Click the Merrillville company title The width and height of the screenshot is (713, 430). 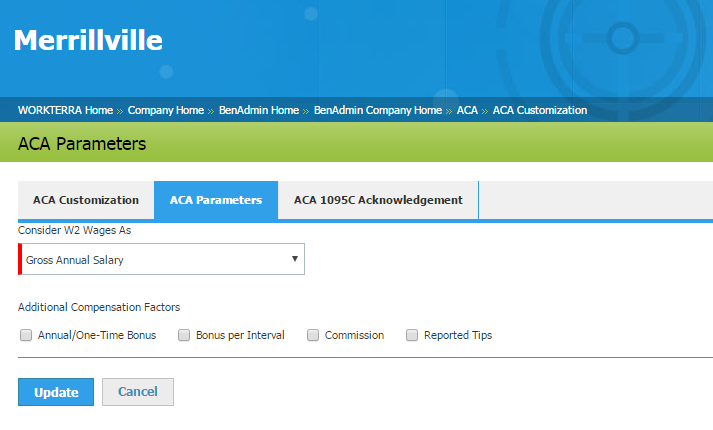(88, 40)
